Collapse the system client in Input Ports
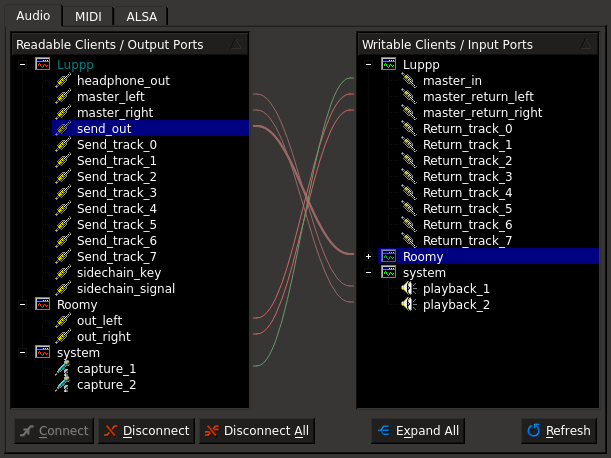 [x=368, y=272]
